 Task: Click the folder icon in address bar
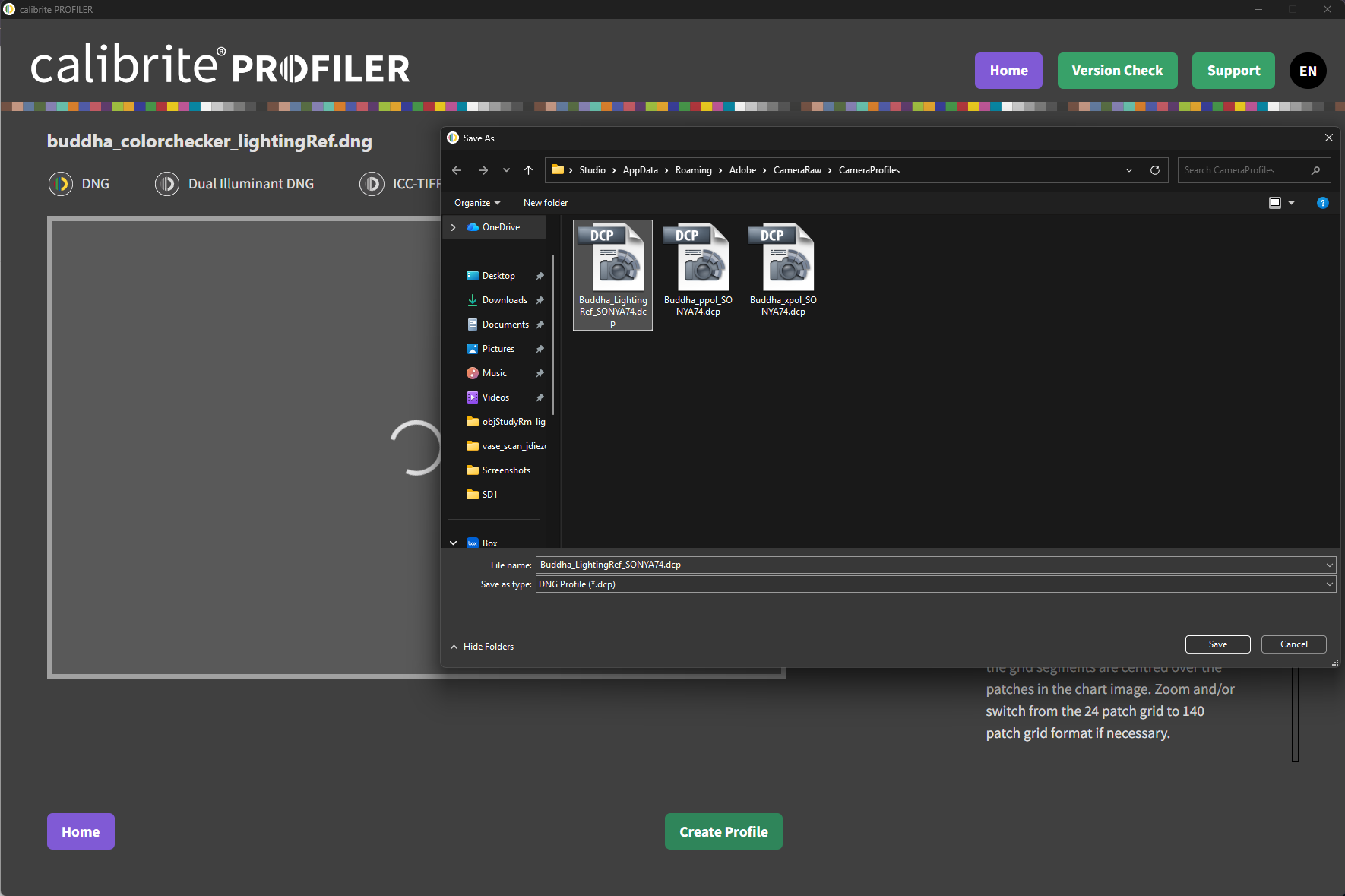click(x=558, y=169)
